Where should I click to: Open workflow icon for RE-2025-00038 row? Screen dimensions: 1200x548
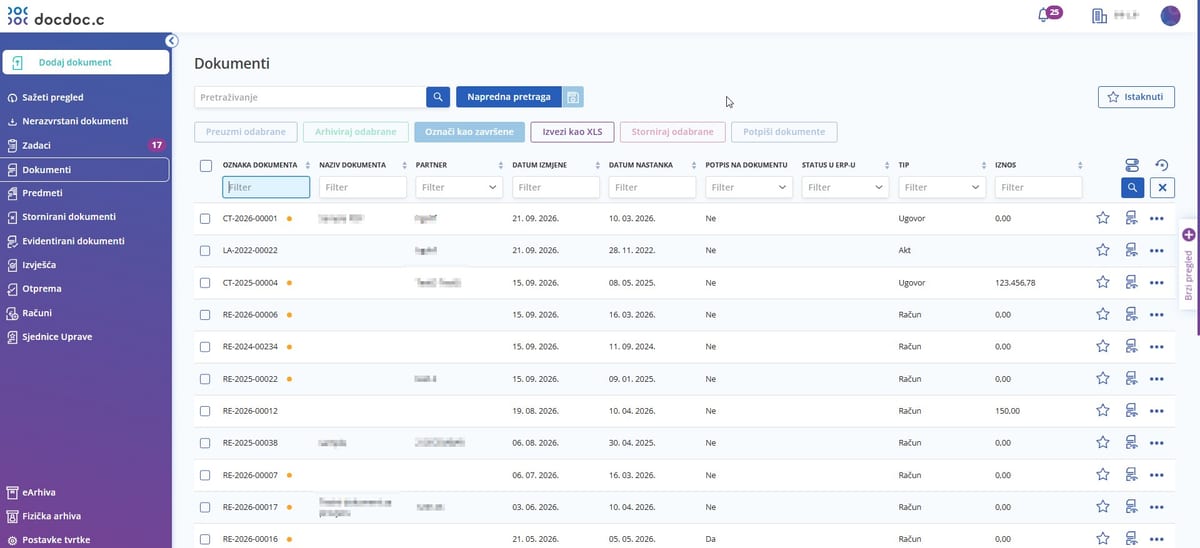[1132, 442]
